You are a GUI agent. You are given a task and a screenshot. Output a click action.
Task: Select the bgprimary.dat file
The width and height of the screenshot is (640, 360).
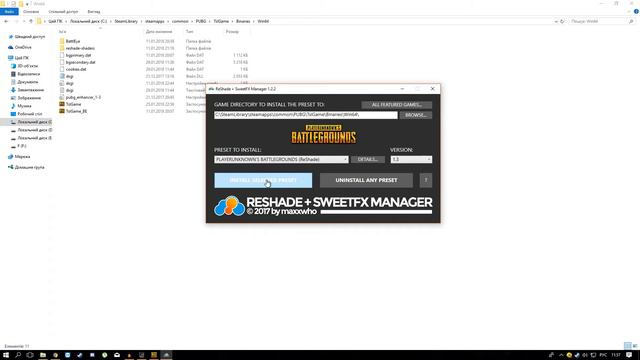click(x=78, y=55)
